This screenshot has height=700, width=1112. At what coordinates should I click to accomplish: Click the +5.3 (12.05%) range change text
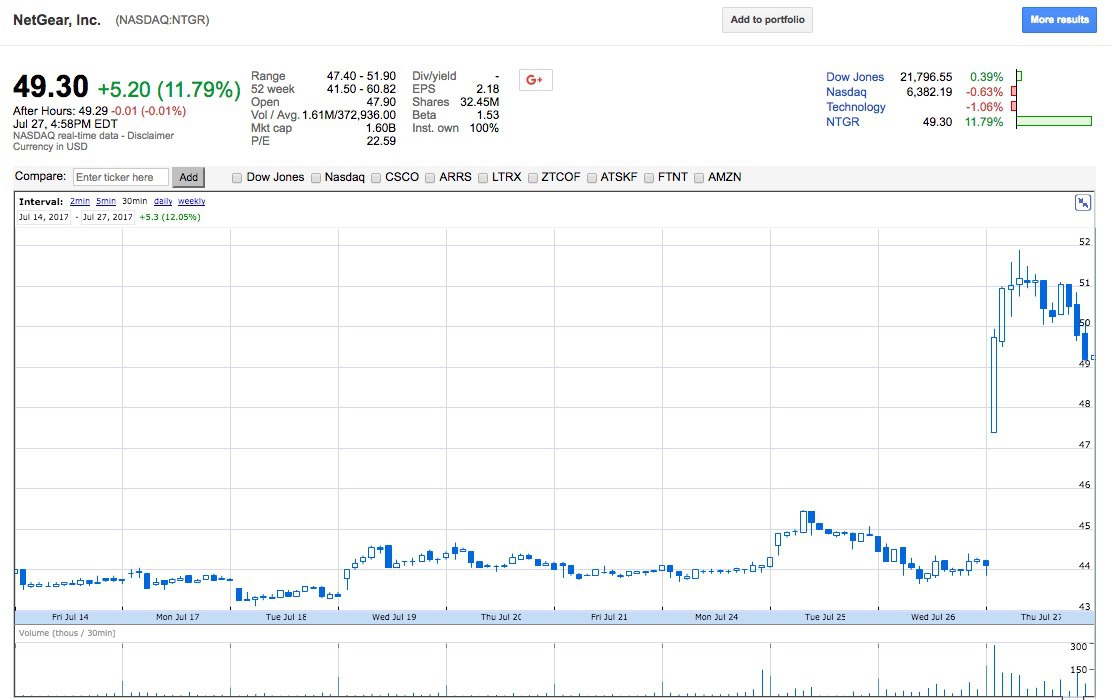169,217
